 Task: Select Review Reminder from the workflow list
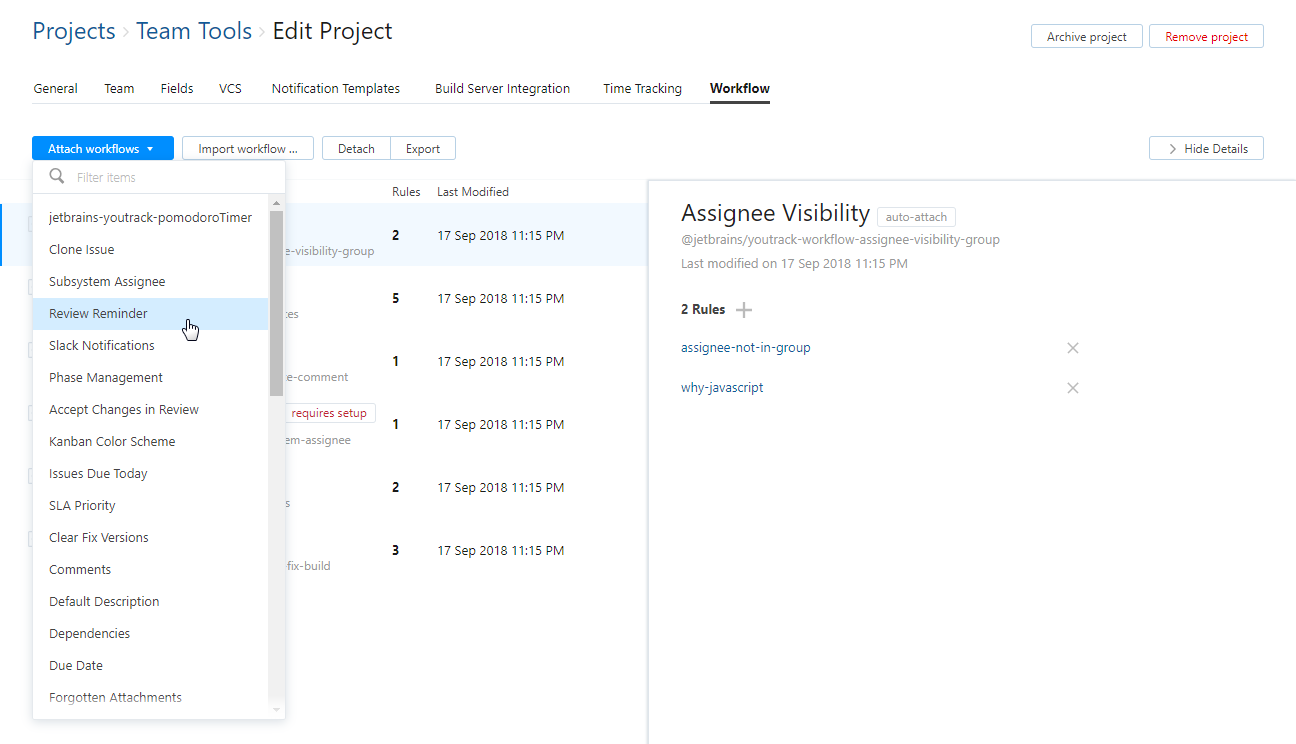(x=100, y=313)
